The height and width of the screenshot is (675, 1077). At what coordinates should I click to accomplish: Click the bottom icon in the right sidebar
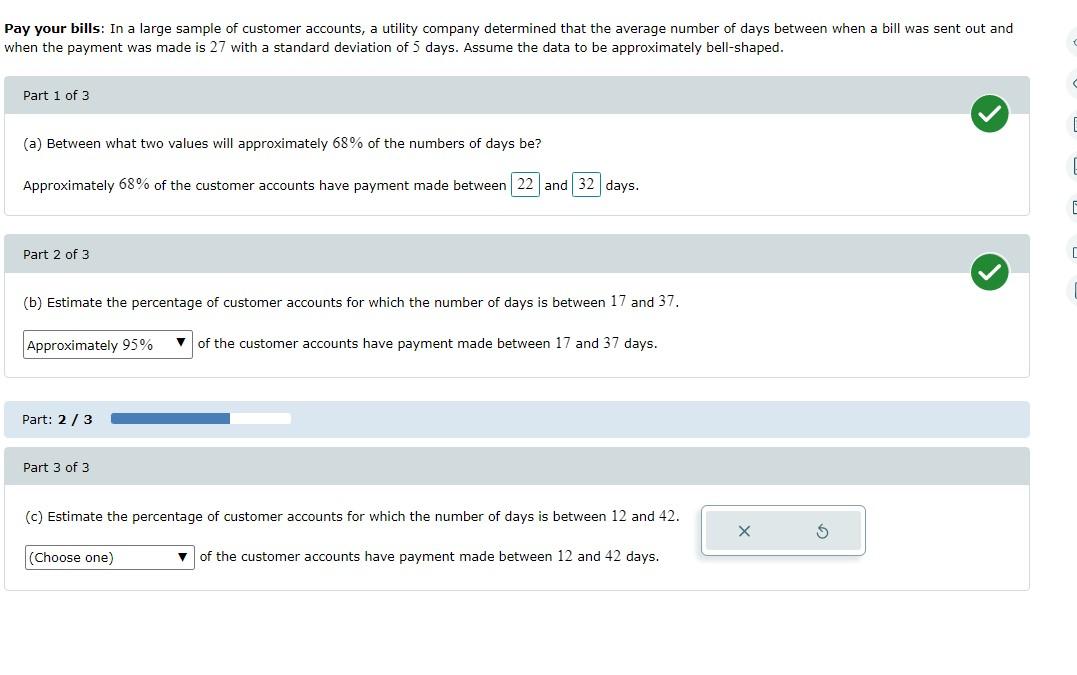pyautogui.click(x=1073, y=290)
